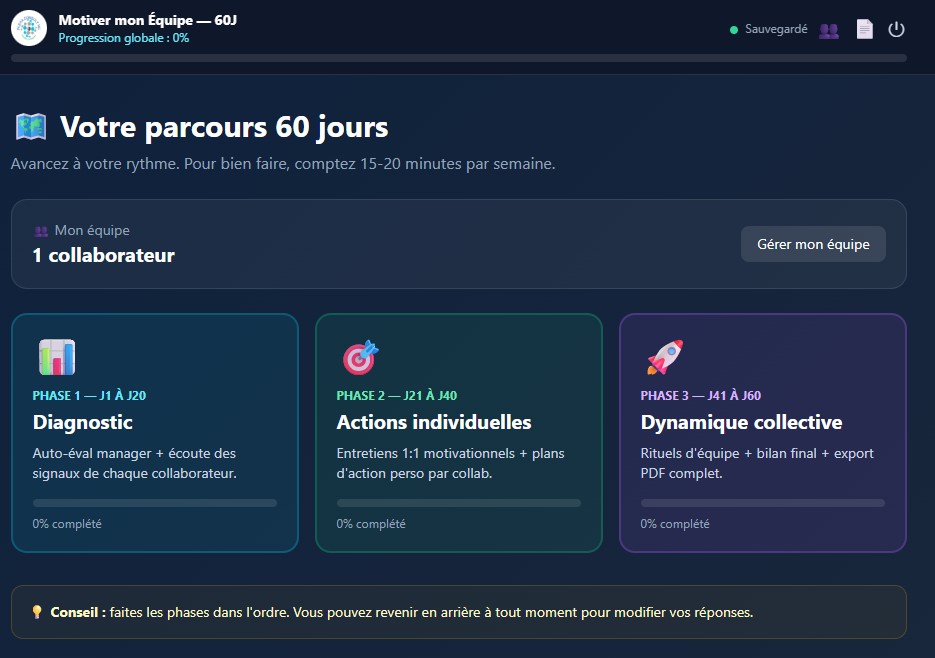
Task: Click the target Actions individuelles icon
Action: click(360, 357)
